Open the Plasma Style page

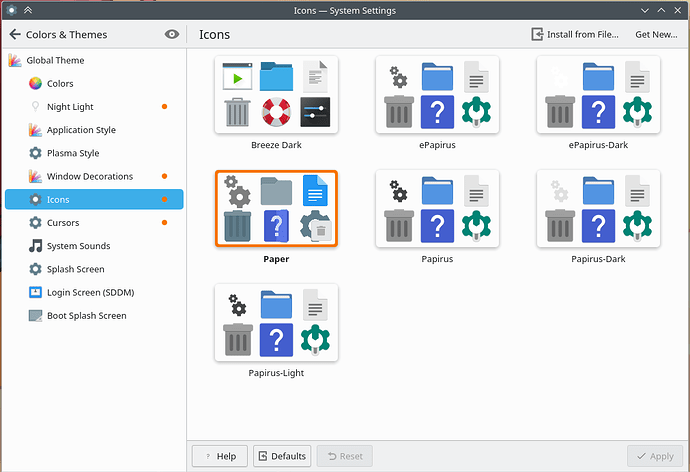click(x=73, y=153)
